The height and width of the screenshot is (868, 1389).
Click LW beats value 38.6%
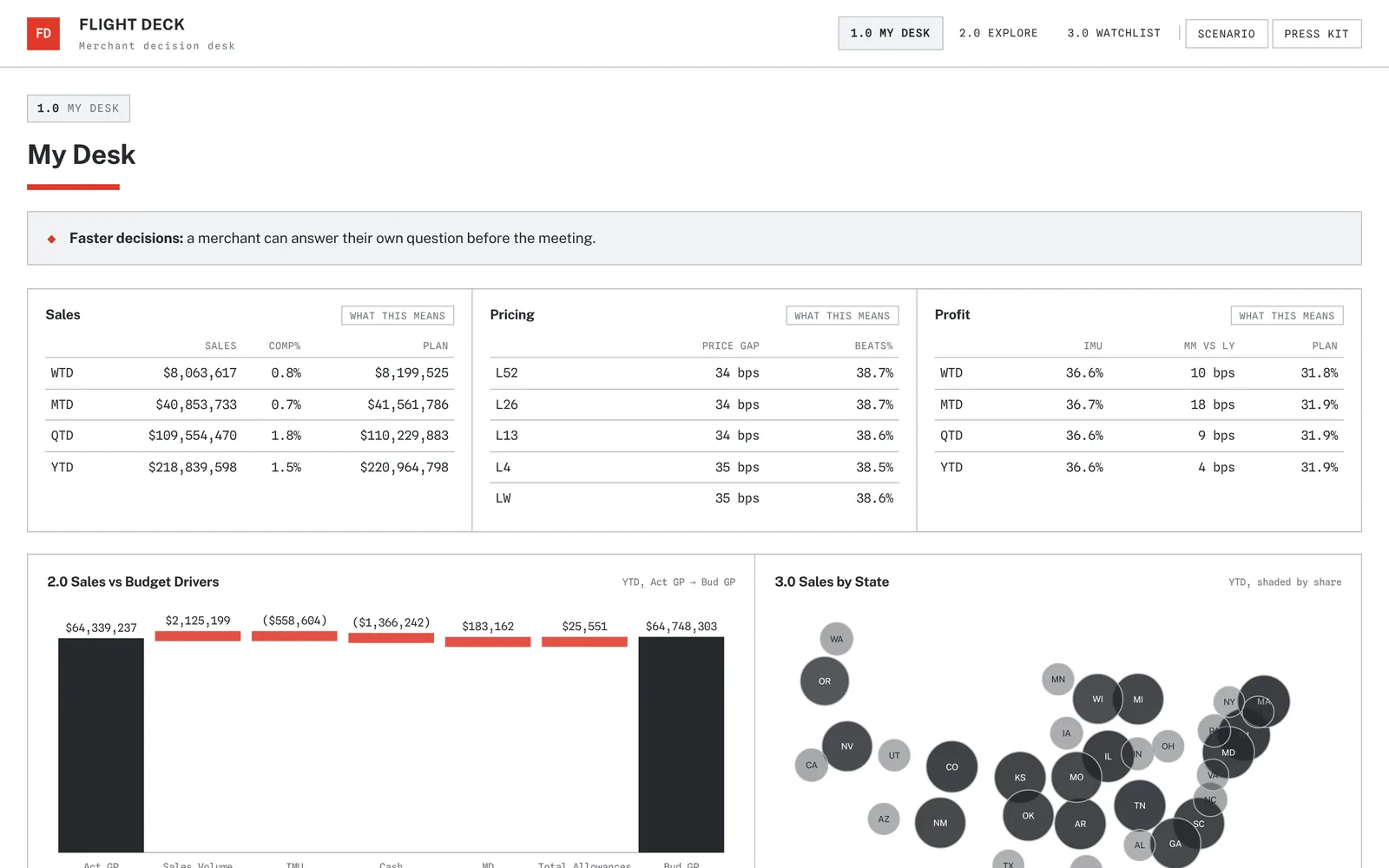(874, 498)
